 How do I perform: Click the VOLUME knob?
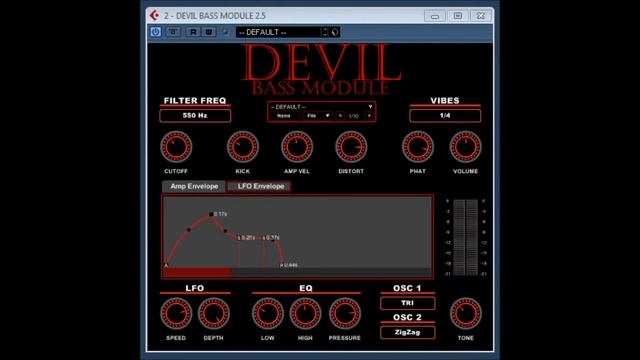tap(465, 147)
